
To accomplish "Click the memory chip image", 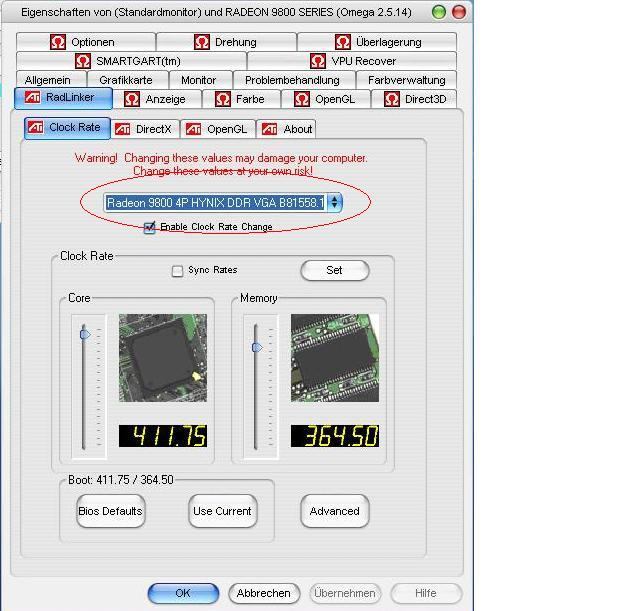I will click(x=335, y=358).
